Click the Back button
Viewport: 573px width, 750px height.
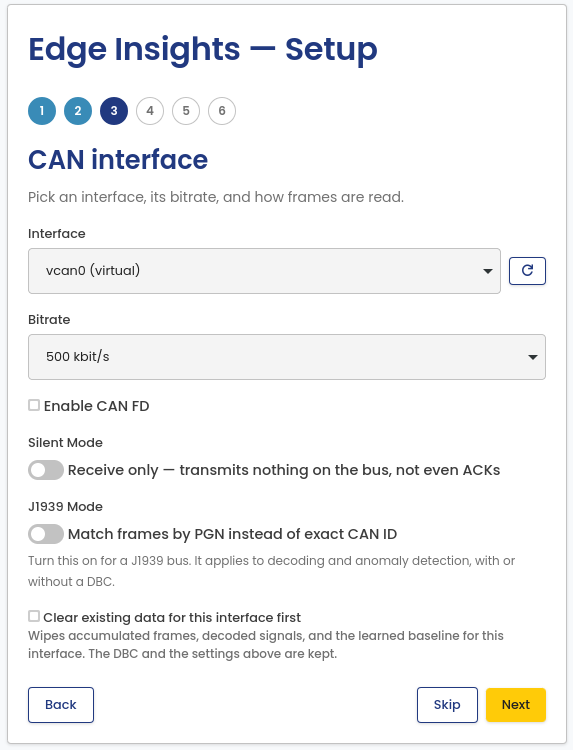point(61,705)
